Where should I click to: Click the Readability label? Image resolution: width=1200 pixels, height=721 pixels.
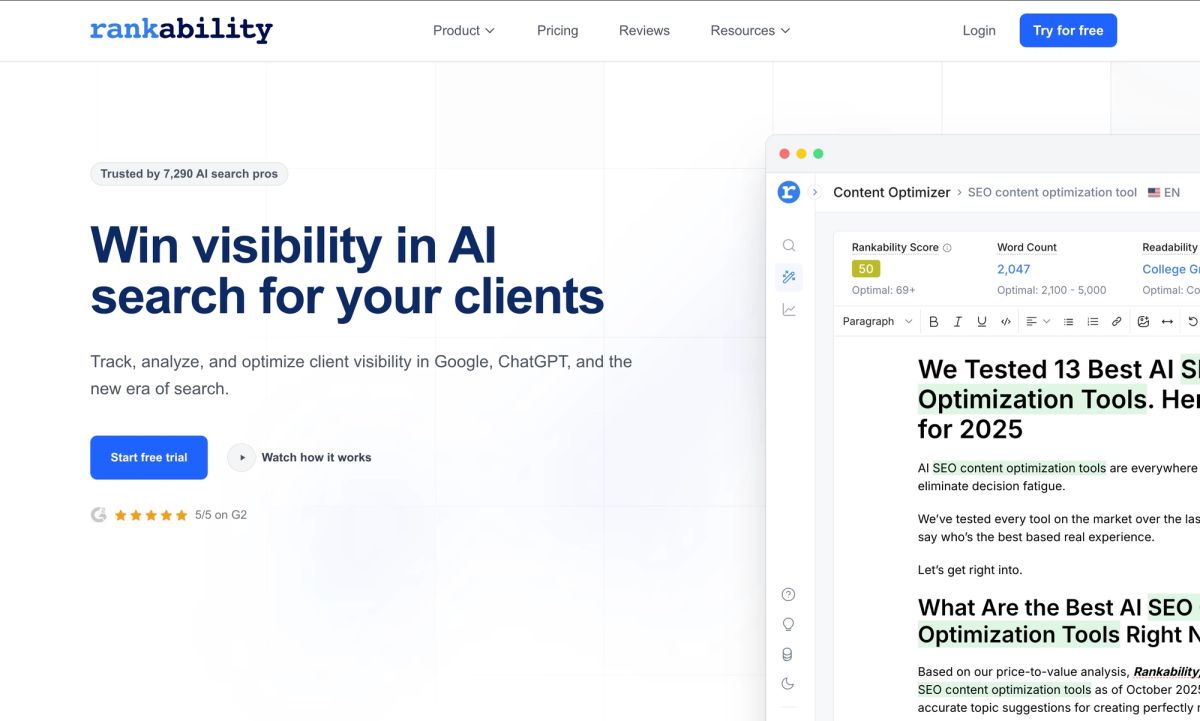[x=1170, y=247]
